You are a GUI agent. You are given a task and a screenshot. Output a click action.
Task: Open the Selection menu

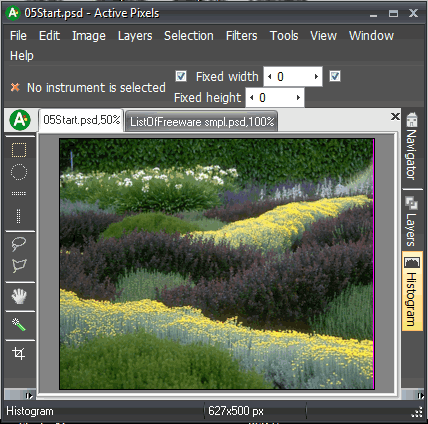click(189, 36)
